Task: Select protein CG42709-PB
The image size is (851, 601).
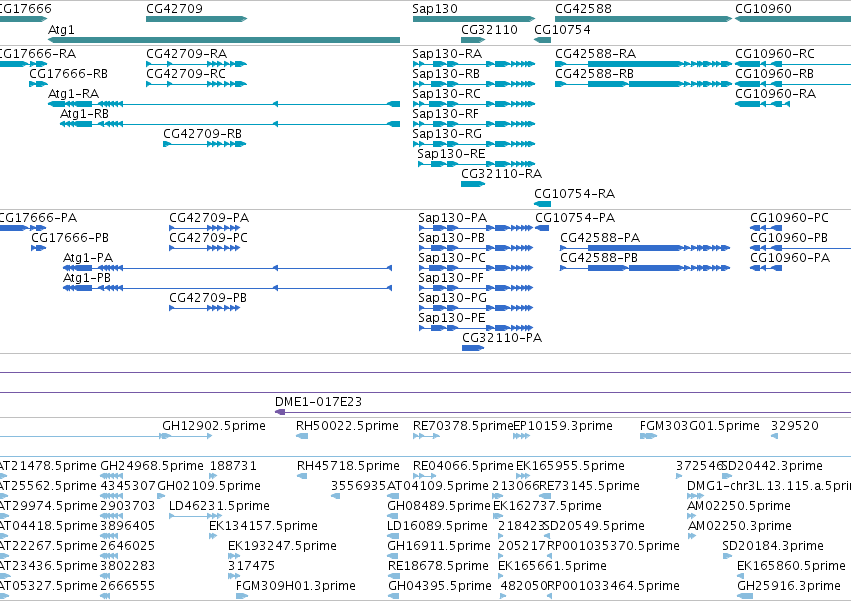Action: [204, 308]
